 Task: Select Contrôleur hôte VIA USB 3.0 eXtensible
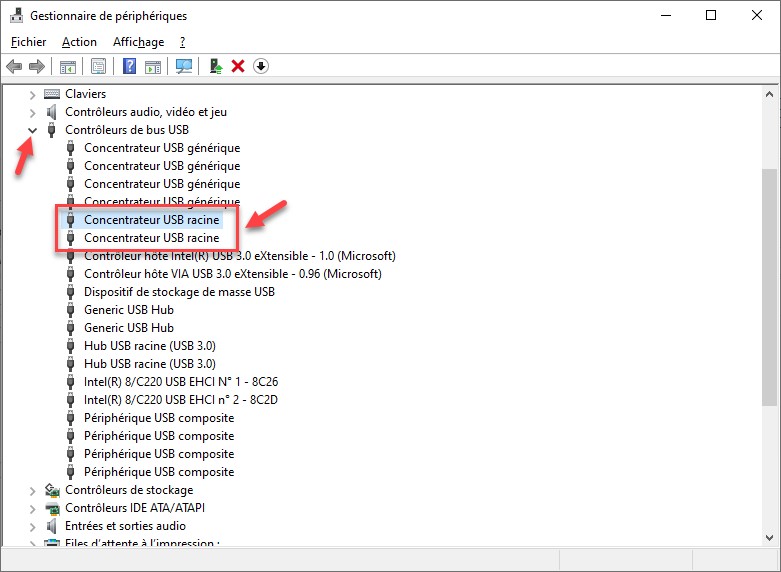232,274
